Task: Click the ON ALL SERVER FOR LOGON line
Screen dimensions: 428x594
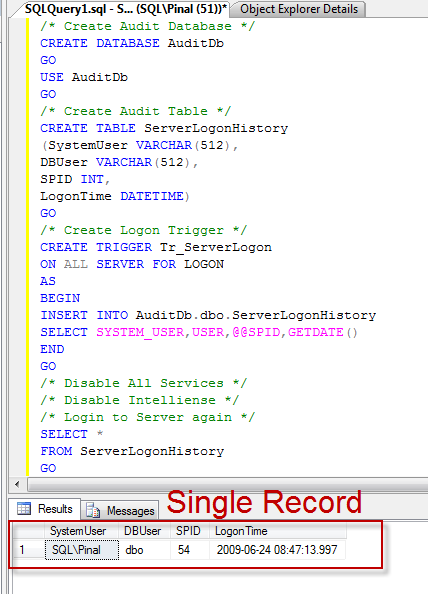Action: 132,264
